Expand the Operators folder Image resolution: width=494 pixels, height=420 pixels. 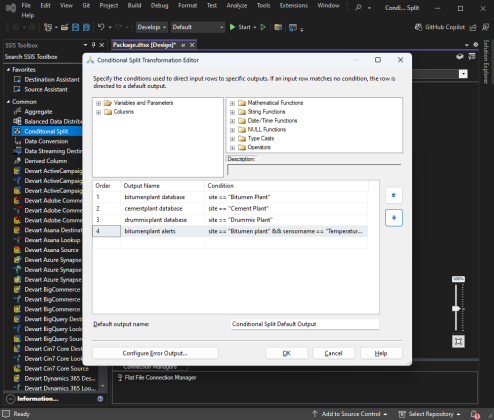click(x=232, y=148)
